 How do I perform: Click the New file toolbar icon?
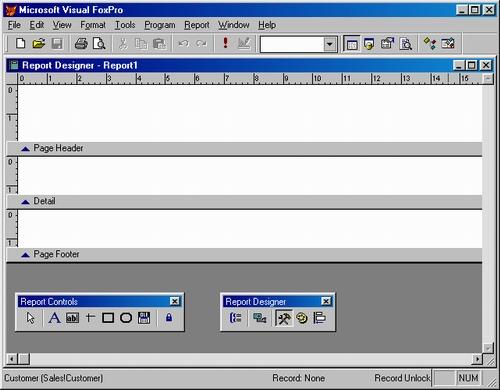(x=21, y=44)
